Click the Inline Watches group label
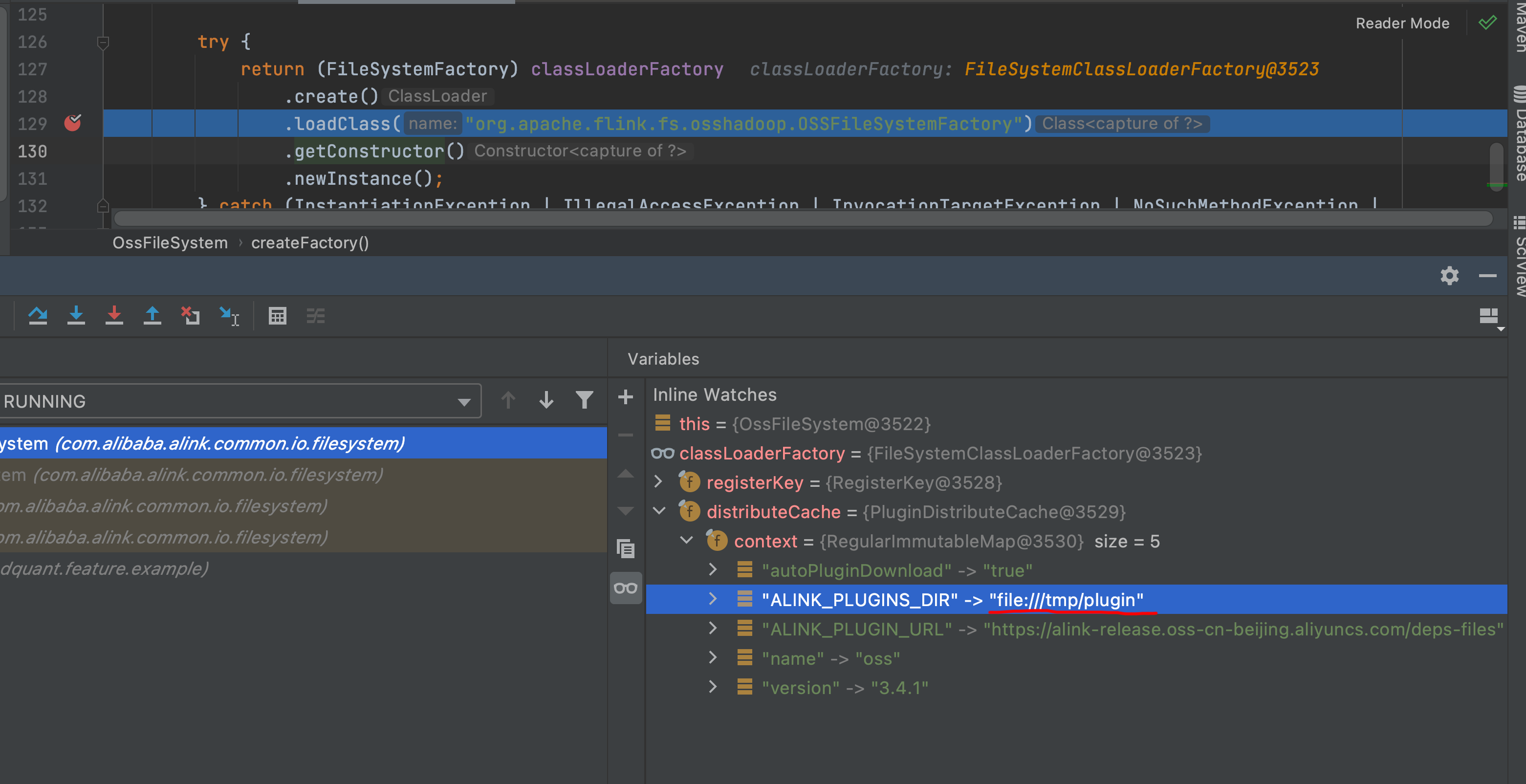Screen dimensions: 1526x784 (715, 394)
